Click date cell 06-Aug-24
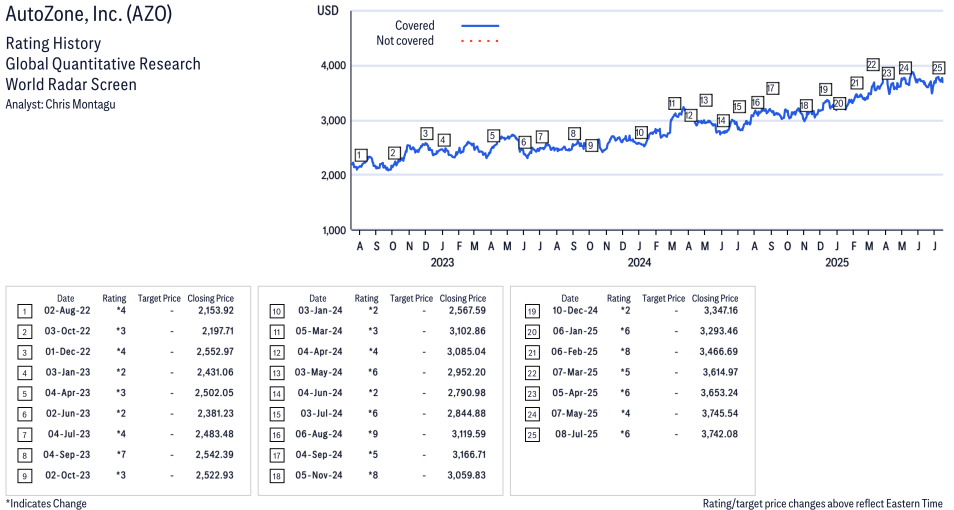 [x=319, y=435]
